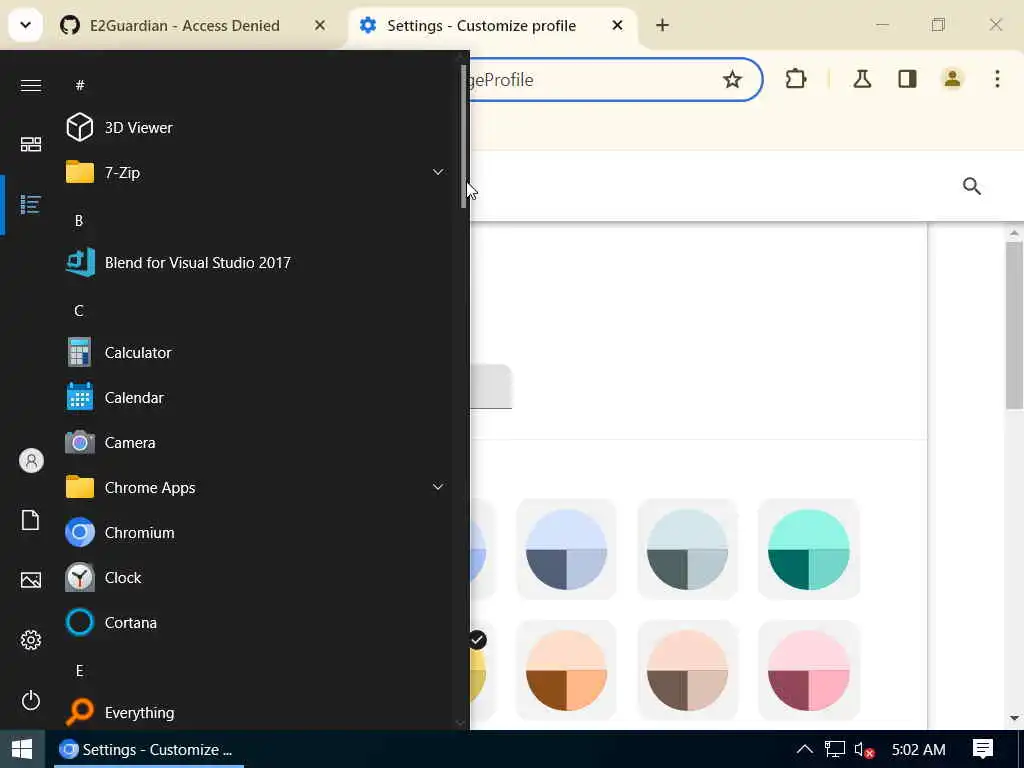The width and height of the screenshot is (1024, 768).
Task: Click the Settings page vertical scrollbar
Action: tap(1014, 325)
